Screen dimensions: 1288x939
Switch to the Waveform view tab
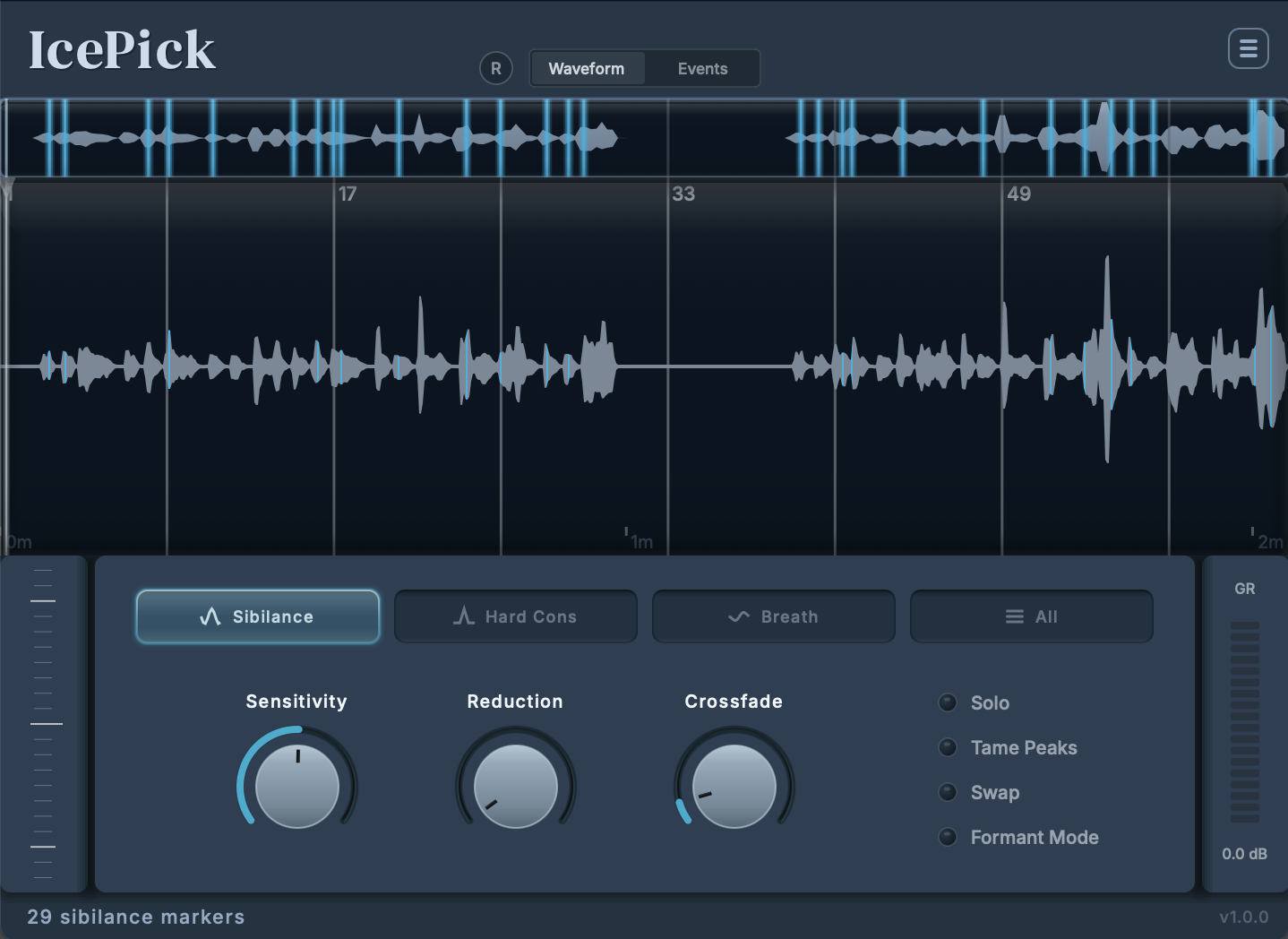[587, 68]
